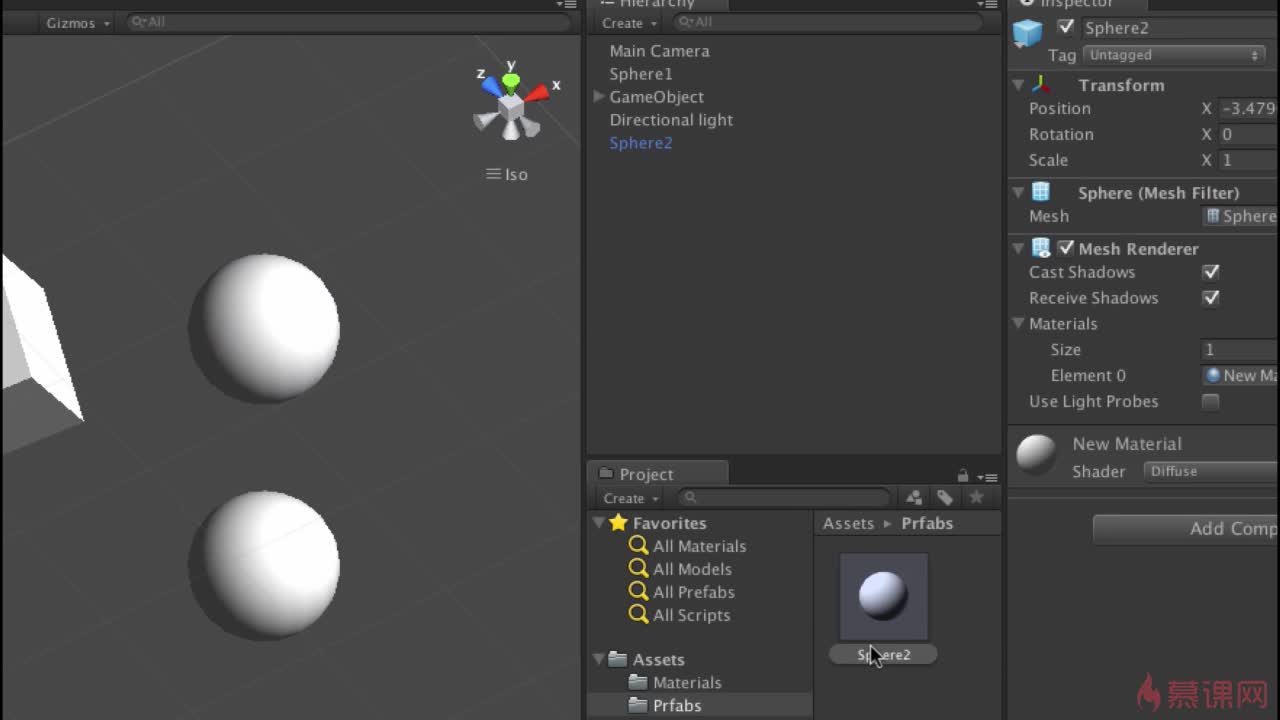Click the blue Z axis cone on the scene gizmo
This screenshot has width=1280, height=720.
[491, 86]
